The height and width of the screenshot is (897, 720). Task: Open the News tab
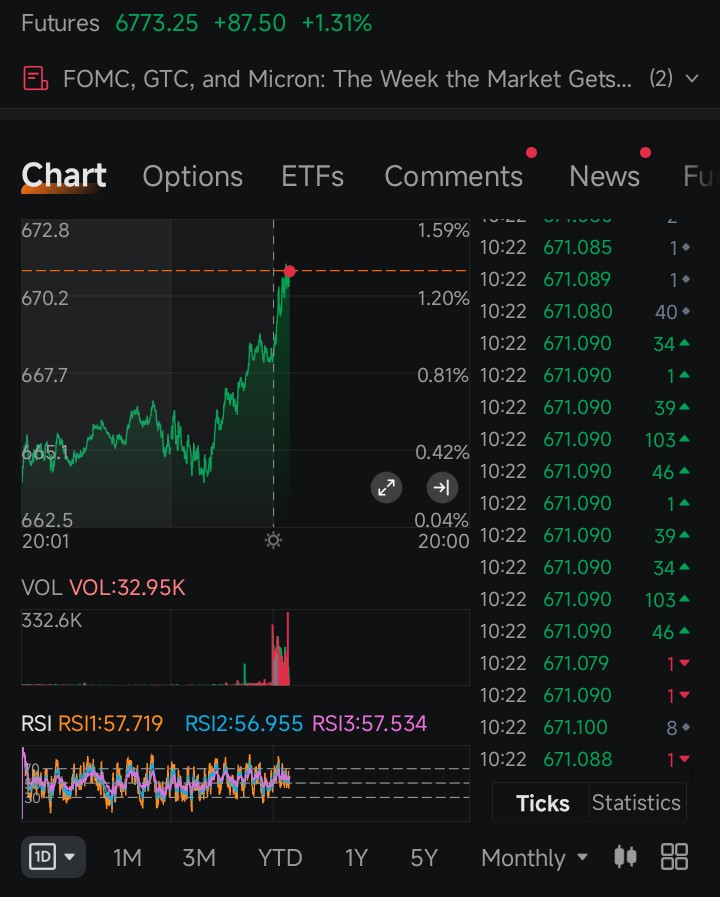[604, 176]
